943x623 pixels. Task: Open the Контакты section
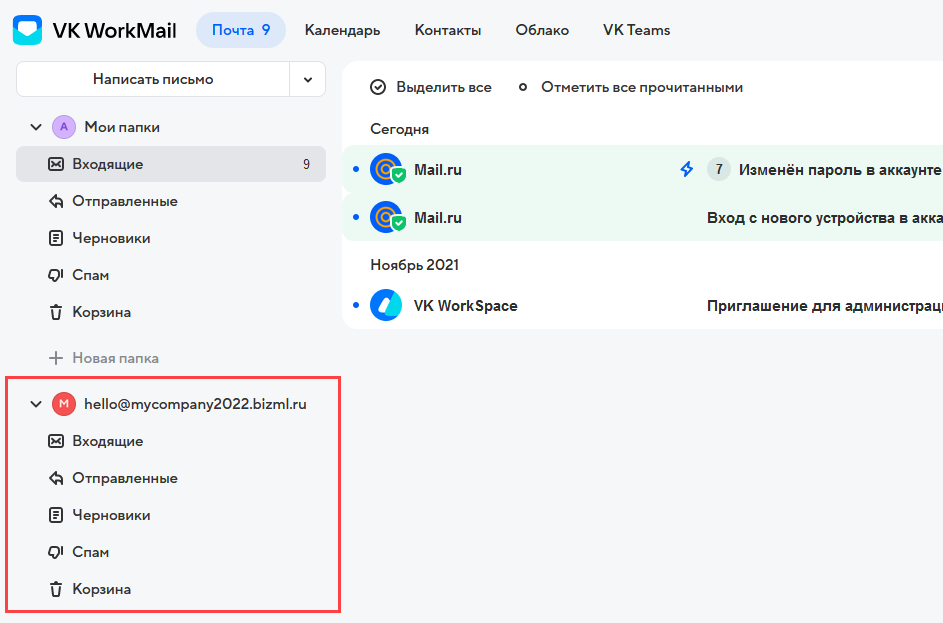(x=447, y=30)
